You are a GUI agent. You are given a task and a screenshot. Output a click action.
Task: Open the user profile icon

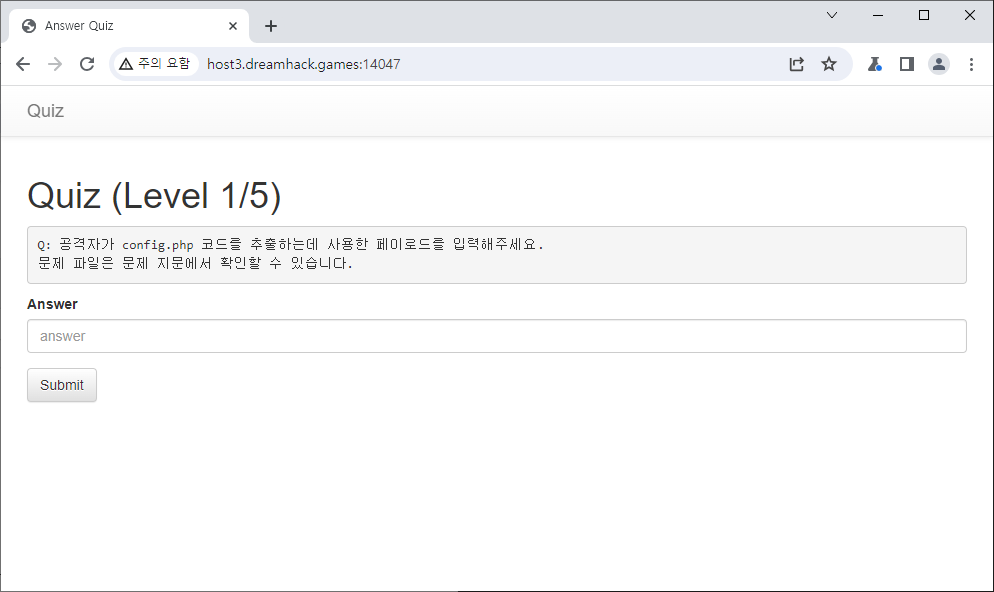pos(939,64)
